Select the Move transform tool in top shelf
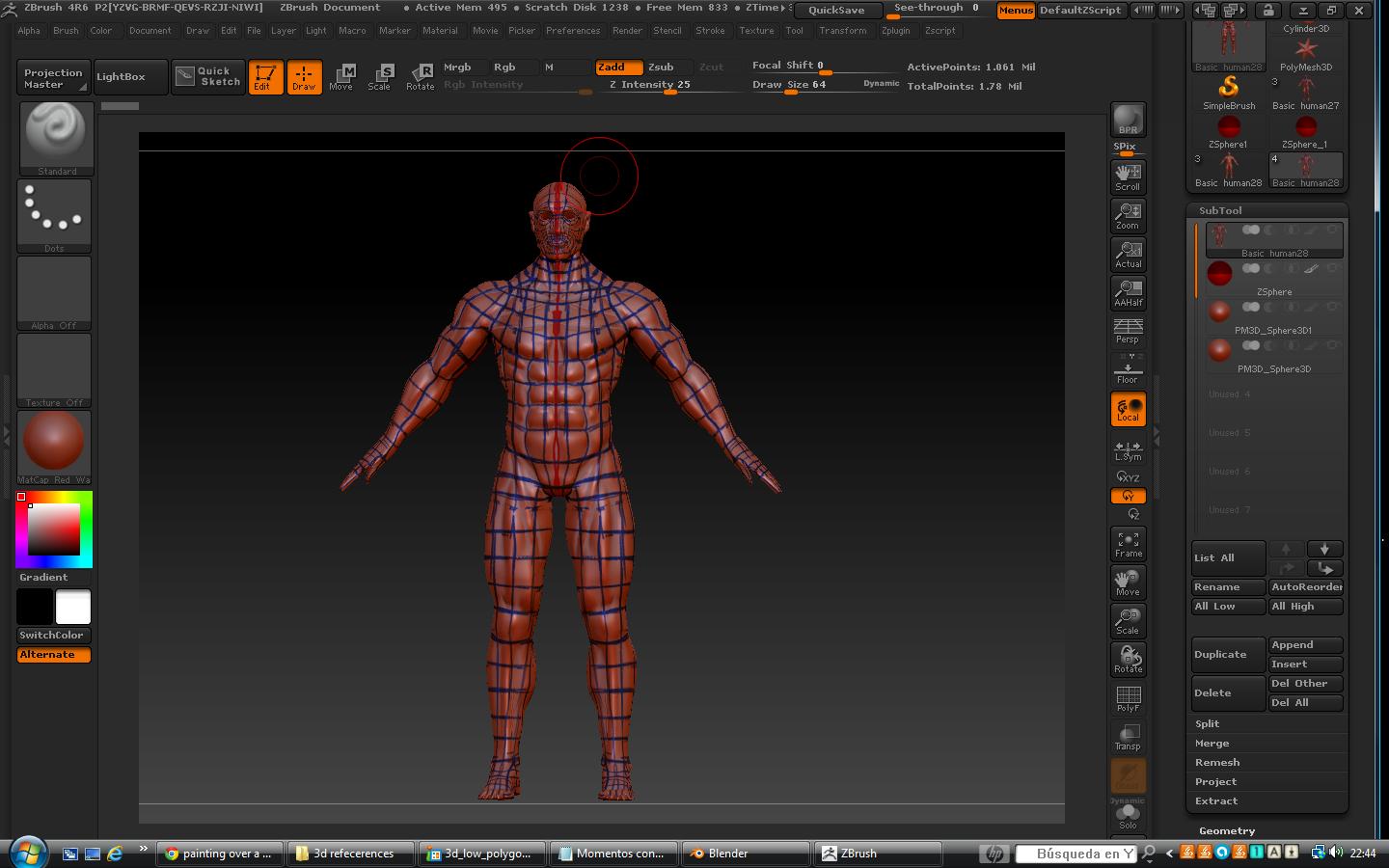Screen dimensions: 1389x868 (x=341, y=77)
